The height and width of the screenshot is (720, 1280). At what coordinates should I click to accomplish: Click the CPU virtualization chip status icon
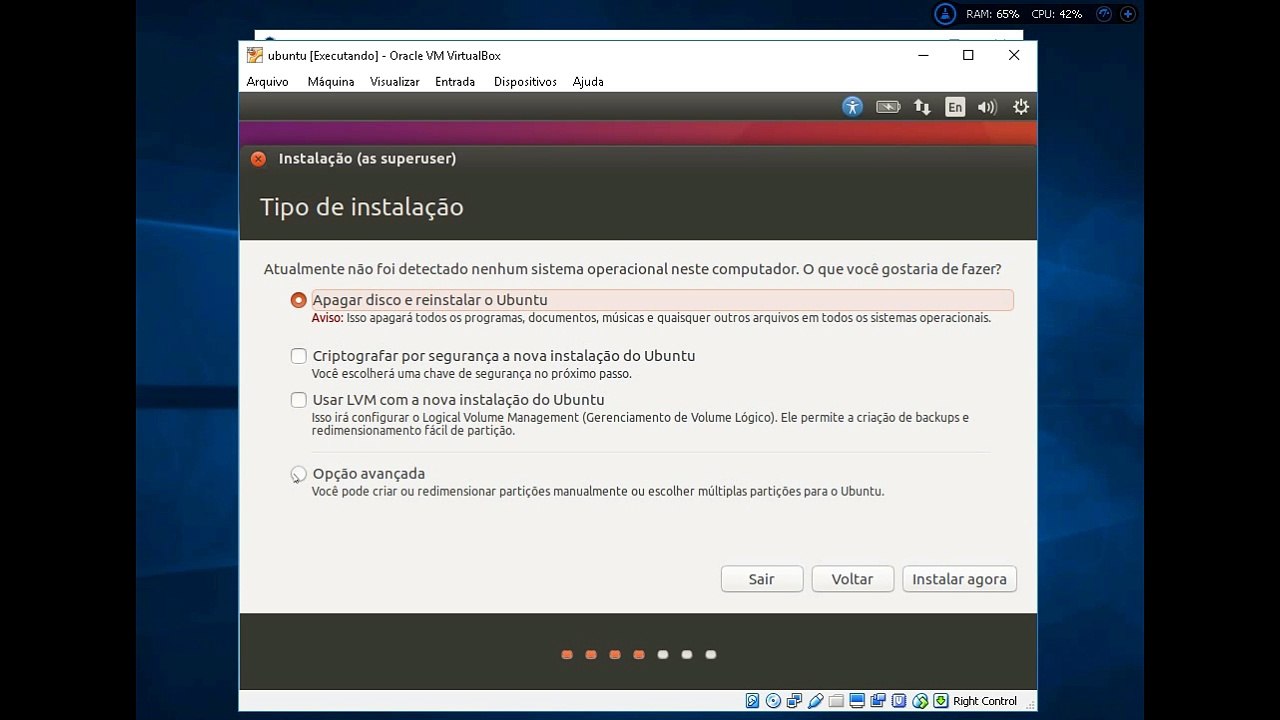tap(899, 701)
